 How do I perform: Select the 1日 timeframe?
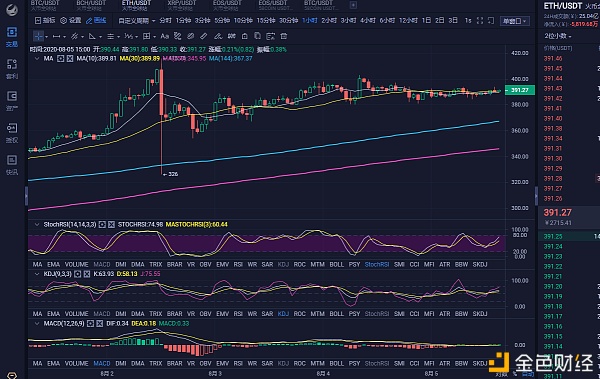point(426,21)
